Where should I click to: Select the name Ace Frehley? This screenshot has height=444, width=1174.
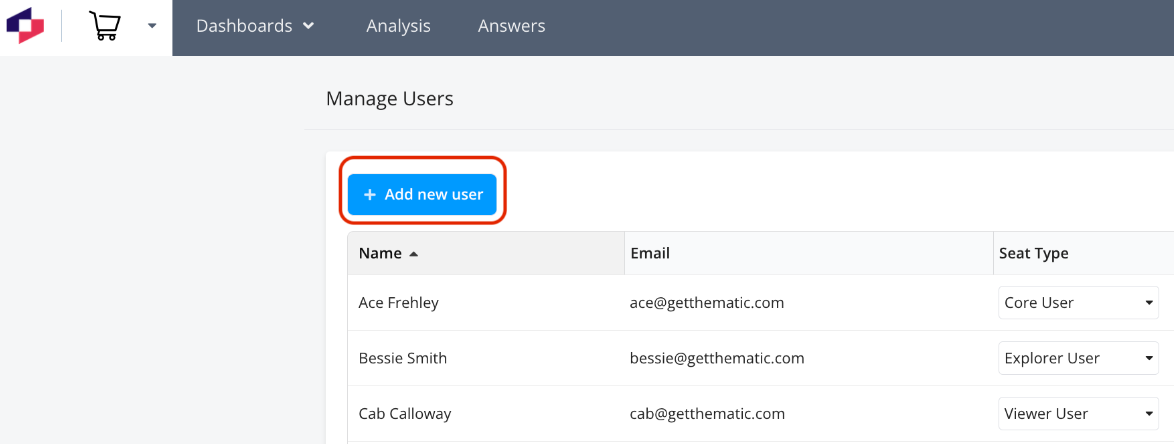tap(398, 303)
